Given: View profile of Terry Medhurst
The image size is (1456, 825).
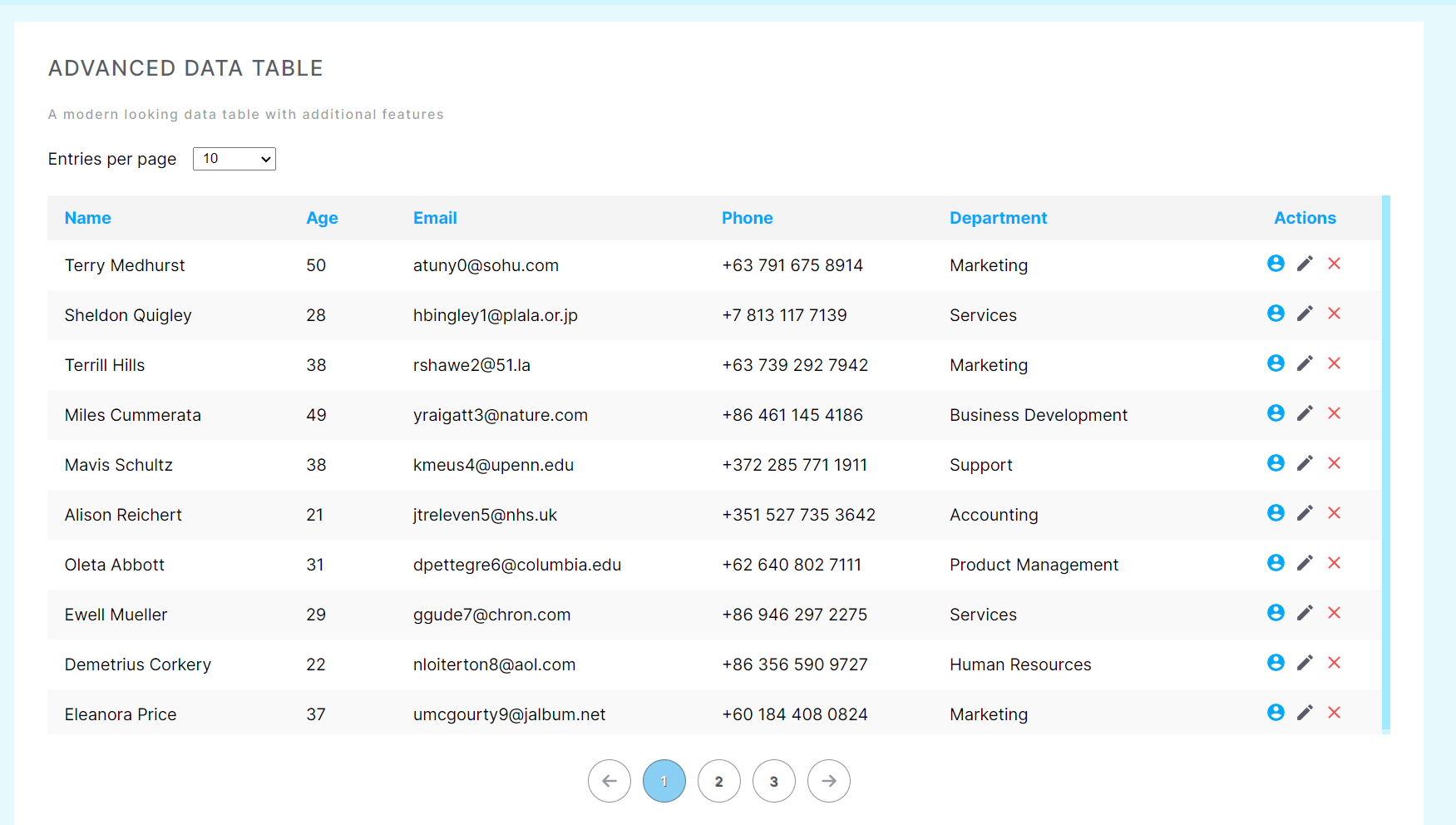Looking at the screenshot, I should click(x=1276, y=264).
